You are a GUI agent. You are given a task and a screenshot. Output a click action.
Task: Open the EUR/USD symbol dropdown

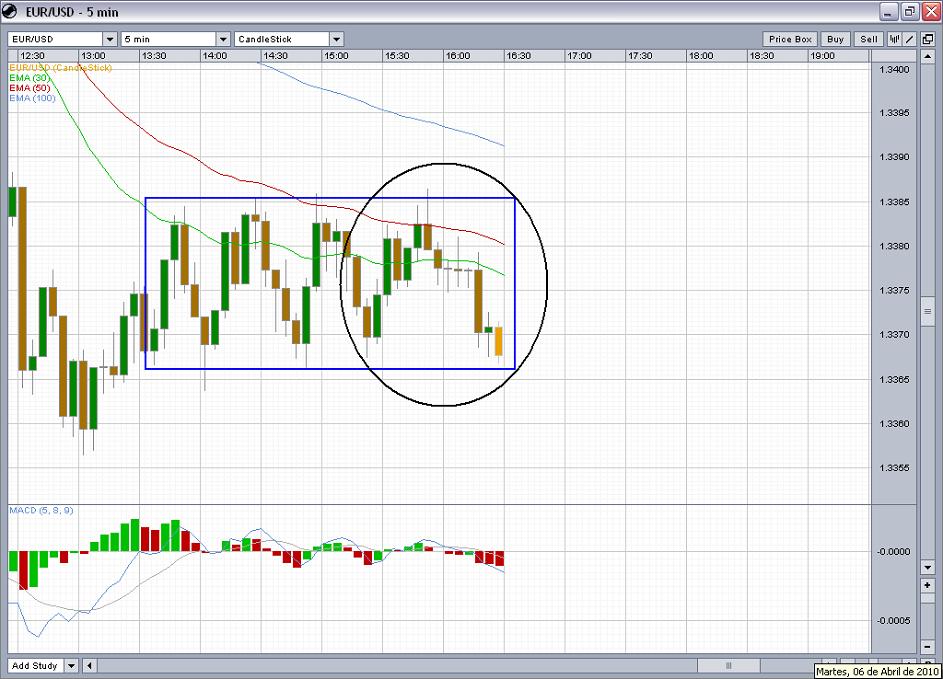coord(110,39)
